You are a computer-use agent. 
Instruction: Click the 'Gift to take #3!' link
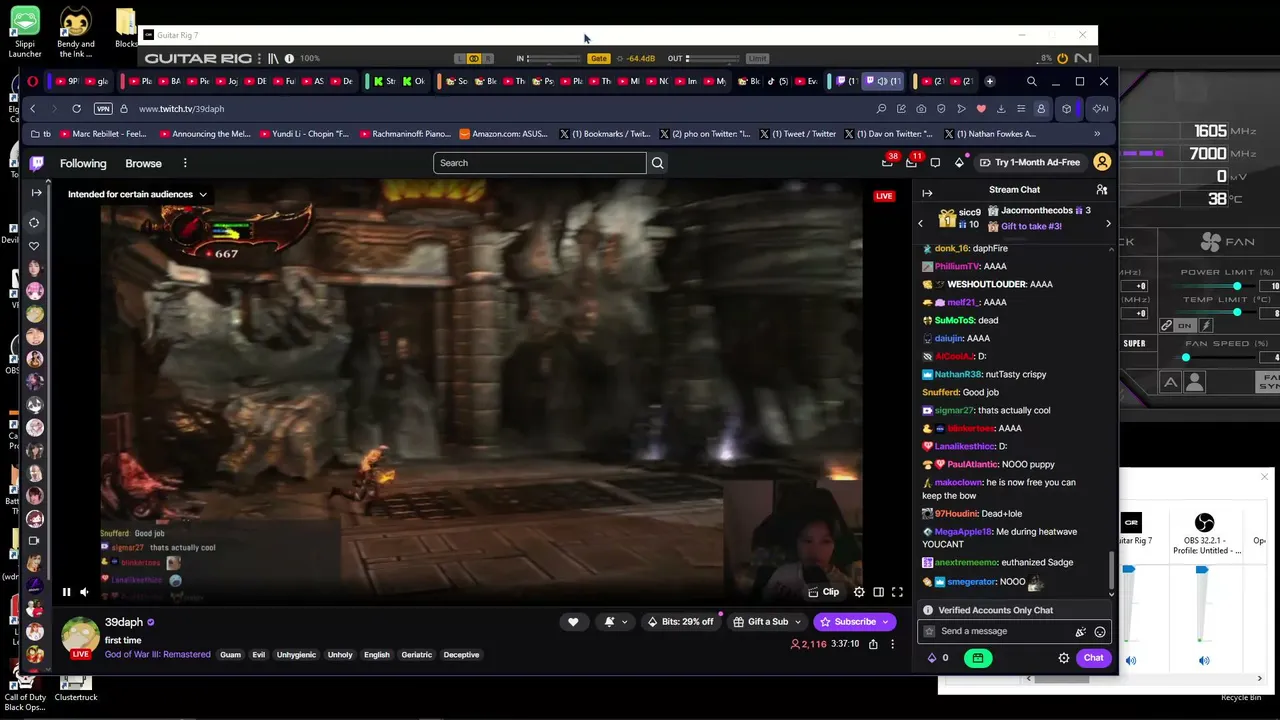click(x=1031, y=227)
